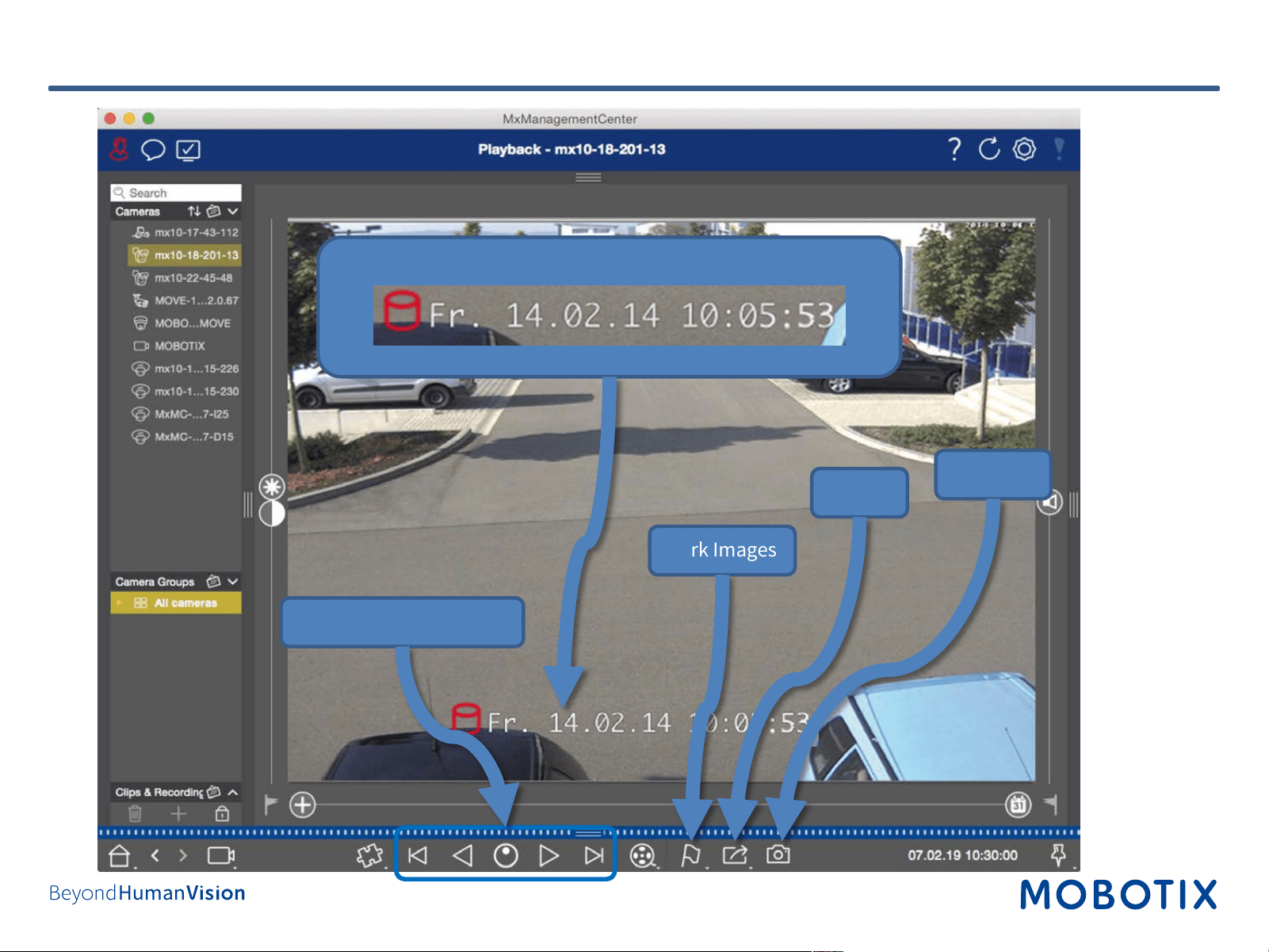Click inside the Search field
1269x952 pixels.
tap(176, 193)
